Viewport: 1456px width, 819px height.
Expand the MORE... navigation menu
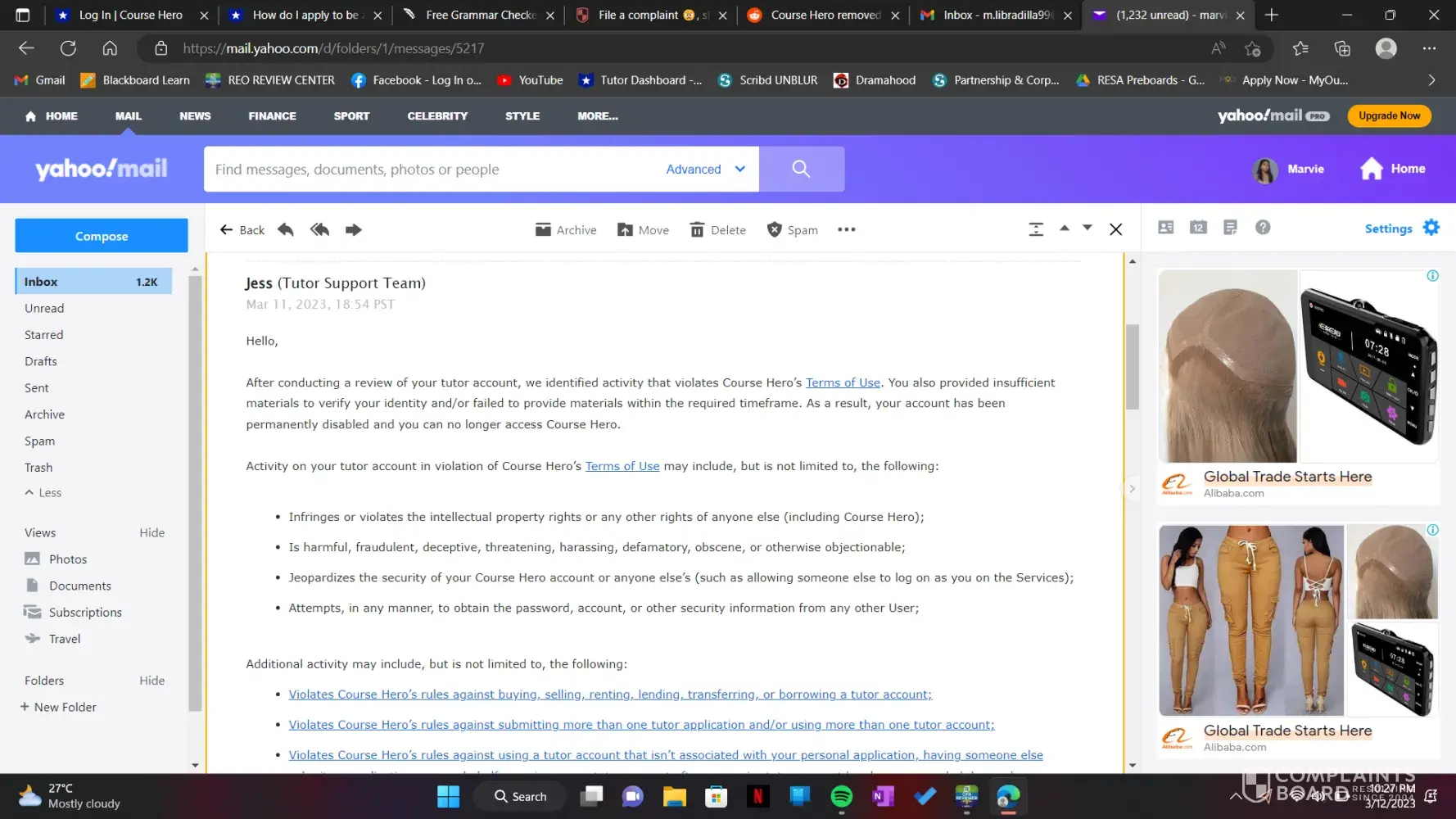pos(598,116)
